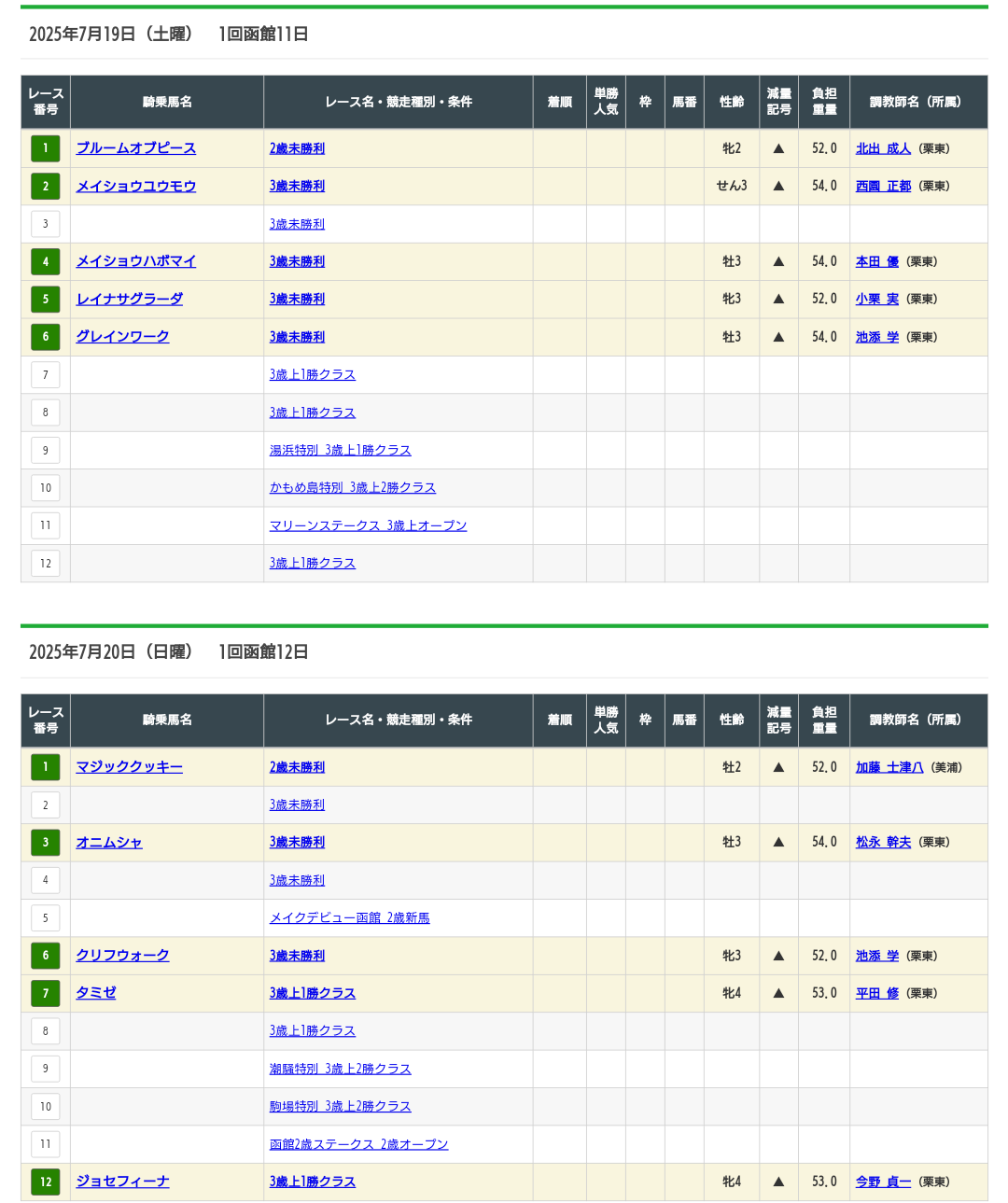This screenshot has height=1203, width=1008.
Task: Click green race 7 badge beside タミゼ
Action: coord(45,993)
